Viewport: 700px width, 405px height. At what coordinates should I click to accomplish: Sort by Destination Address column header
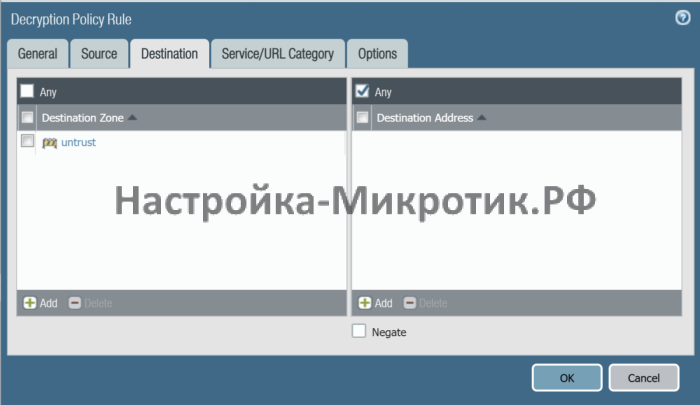click(425, 118)
